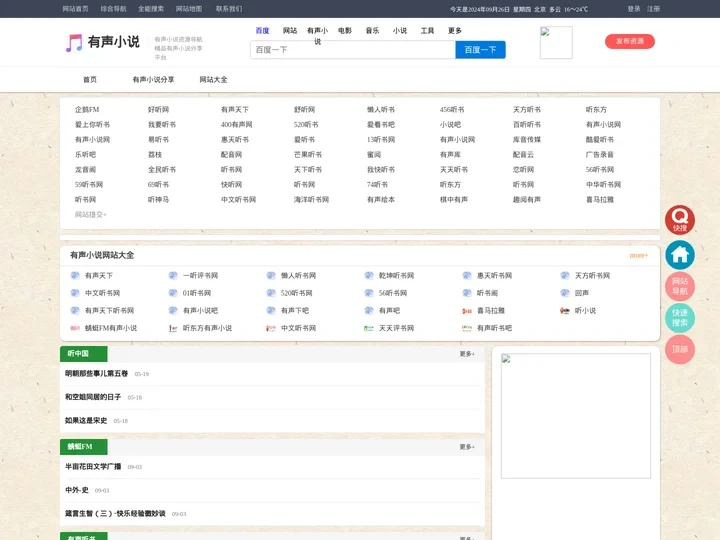
Task: Open the article 明朝那些事儿第五卷
Action: click(96, 373)
